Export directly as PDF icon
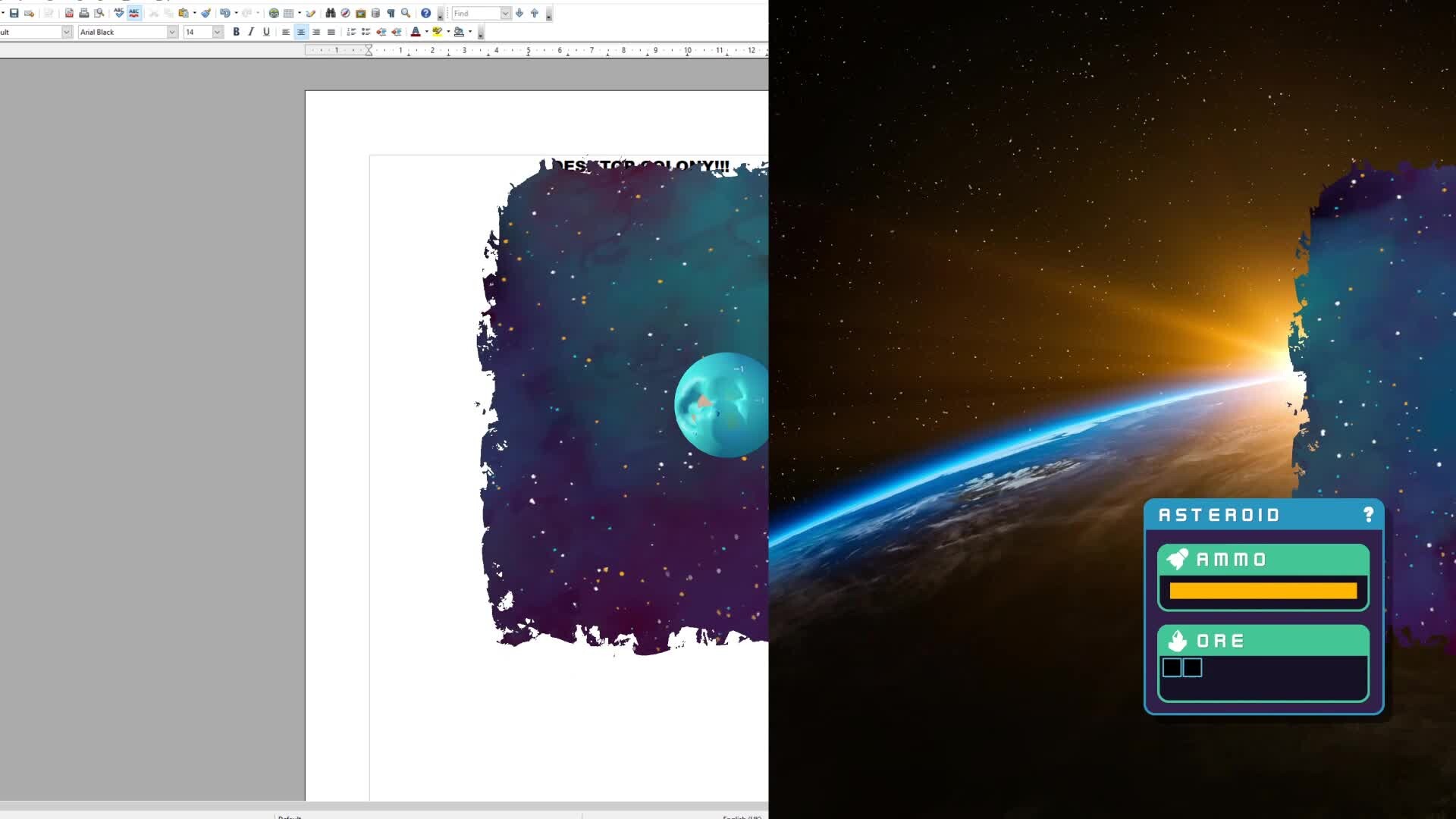Screen dimensions: 1456x819 point(69,13)
